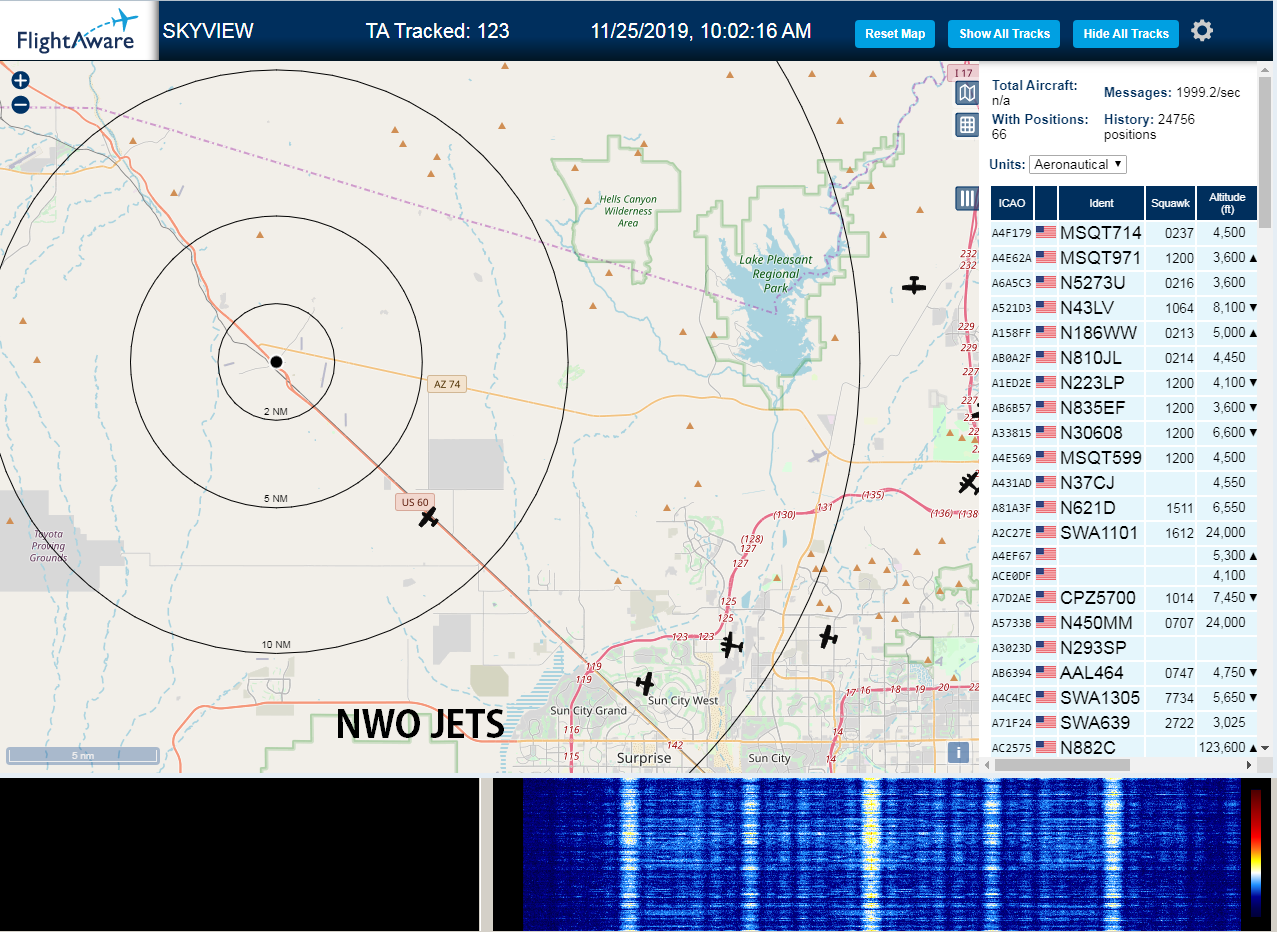Click the horizontal scrollbar under aircraft table
This screenshot has width=1277, height=933.
[1062, 765]
